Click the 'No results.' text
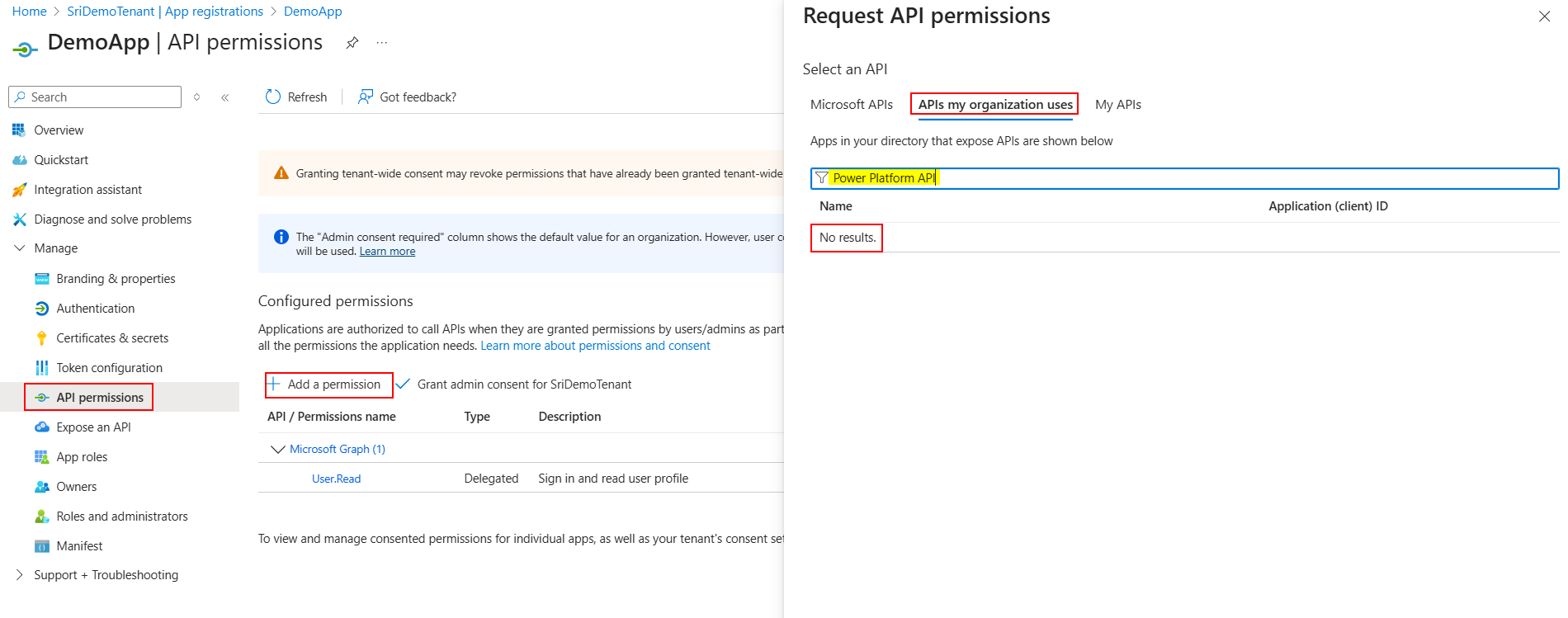Viewport: 1568px width, 618px height. pyautogui.click(x=848, y=238)
